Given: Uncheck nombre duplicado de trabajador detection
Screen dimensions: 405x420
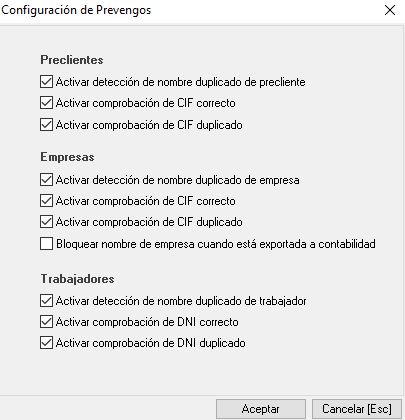Looking at the screenshot, I should pos(46,301).
